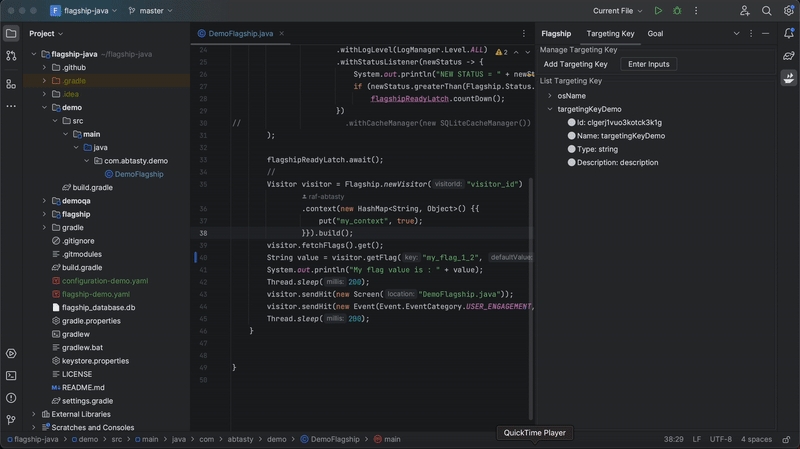
Task: Click the Search Everywhere magnifier icon
Action: (x=766, y=11)
